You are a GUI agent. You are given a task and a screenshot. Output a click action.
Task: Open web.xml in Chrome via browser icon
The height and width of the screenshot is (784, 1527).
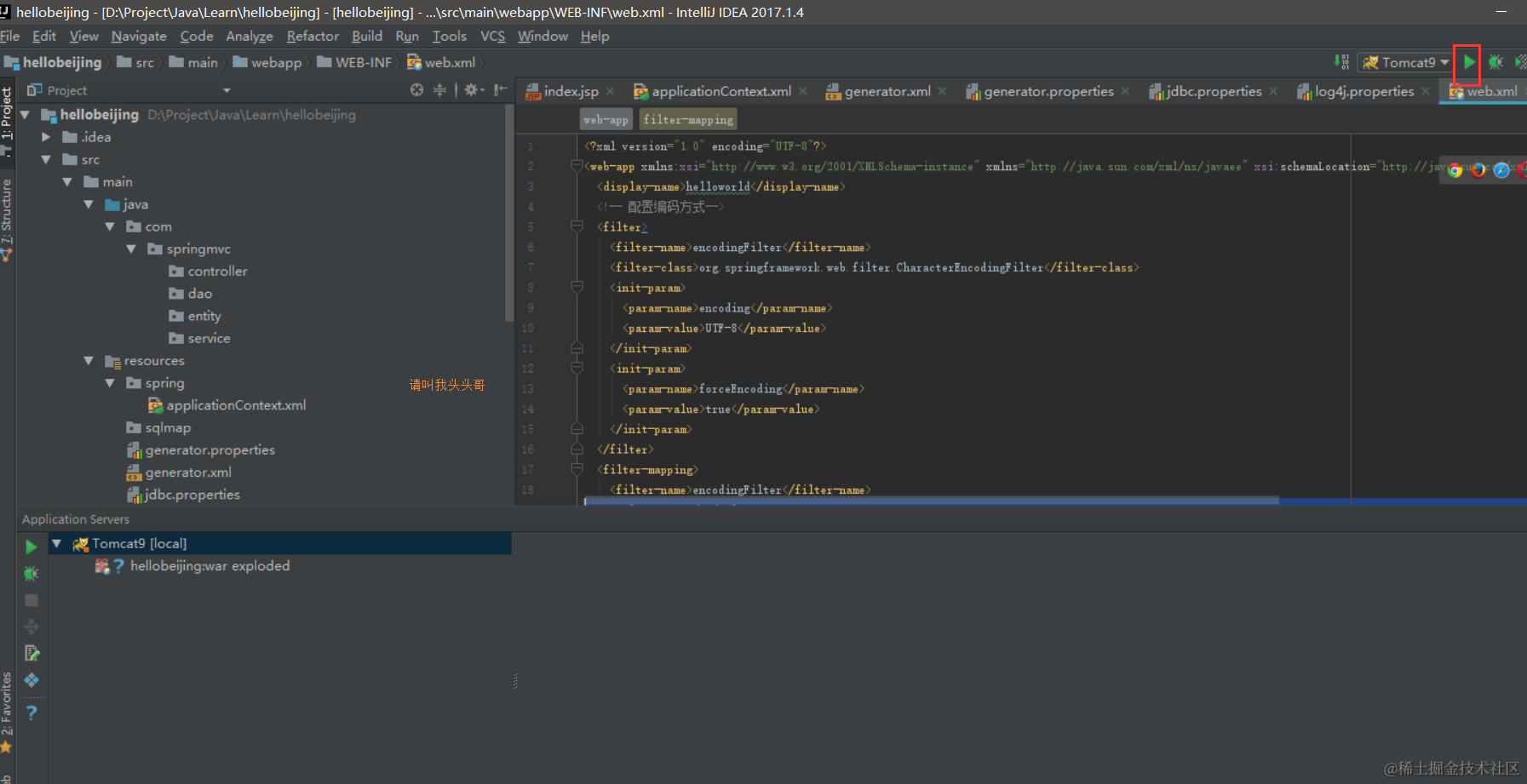(1455, 170)
